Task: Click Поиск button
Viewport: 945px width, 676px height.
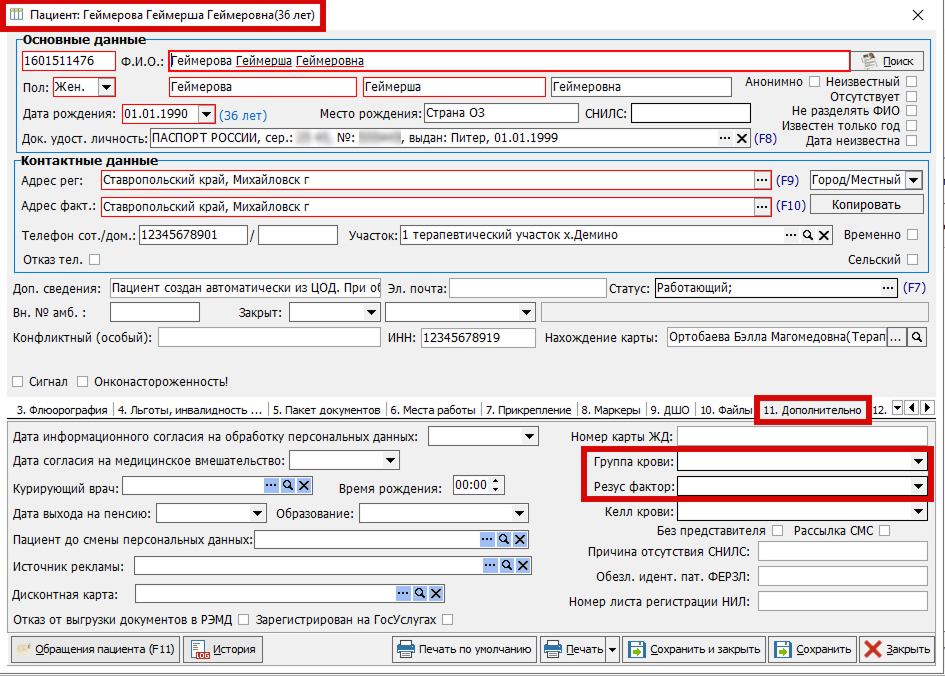Action: [x=887, y=61]
